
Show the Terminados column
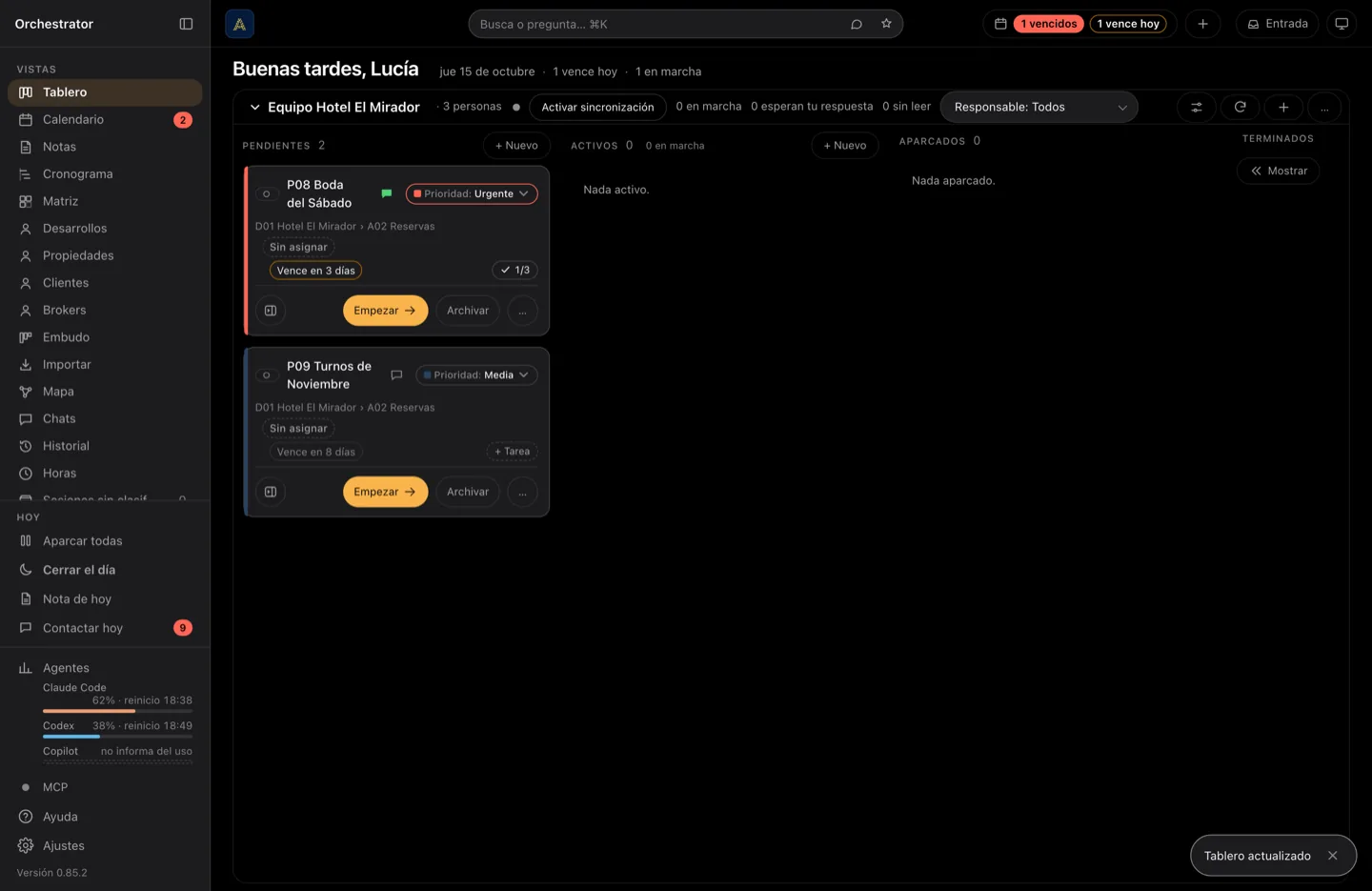pos(1278,171)
